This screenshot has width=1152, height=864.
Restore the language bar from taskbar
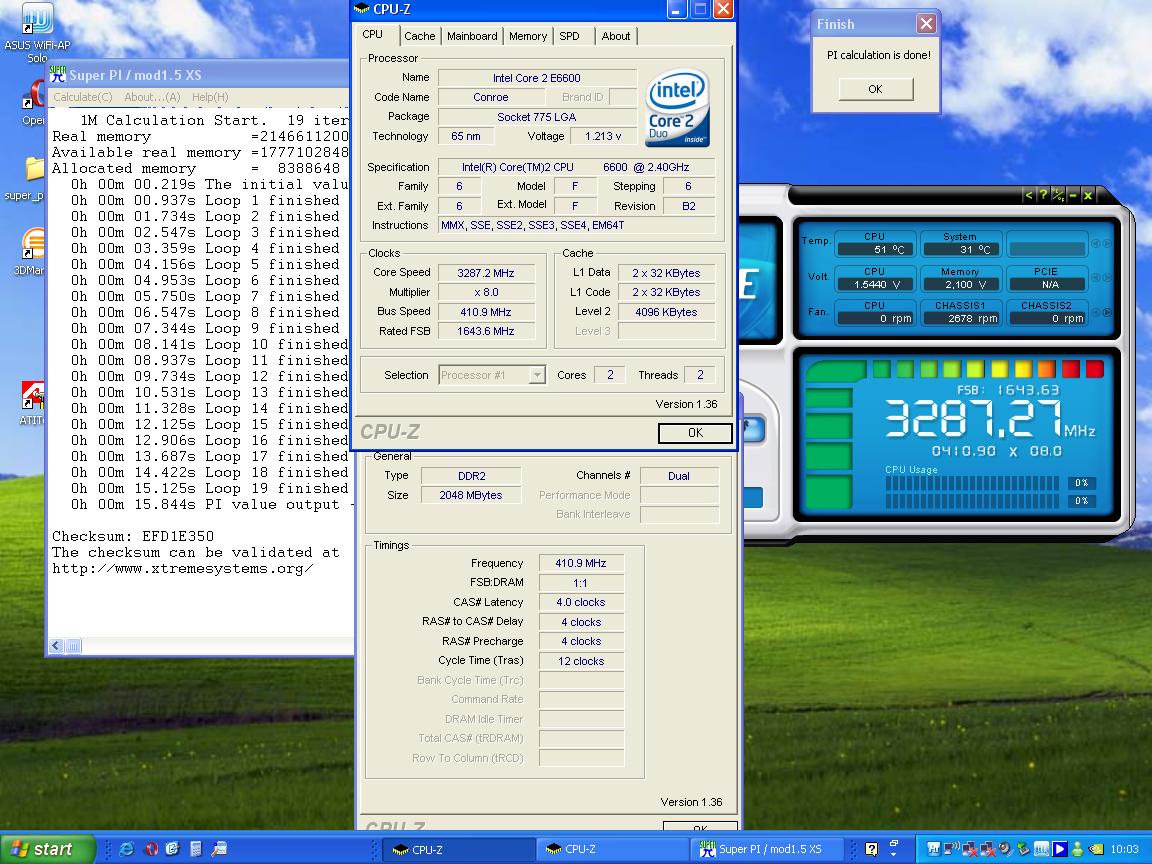[894, 843]
